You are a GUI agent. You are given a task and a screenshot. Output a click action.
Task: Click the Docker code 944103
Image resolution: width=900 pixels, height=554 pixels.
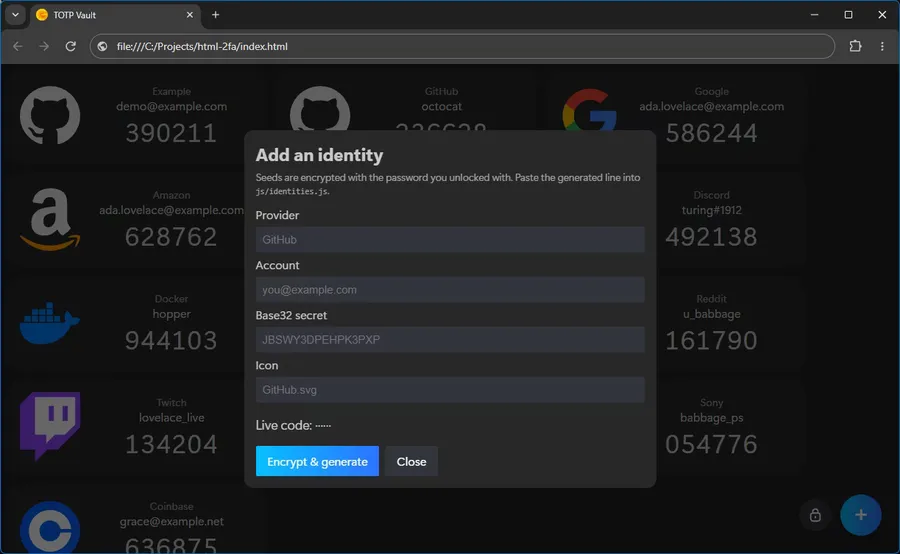pos(171,340)
